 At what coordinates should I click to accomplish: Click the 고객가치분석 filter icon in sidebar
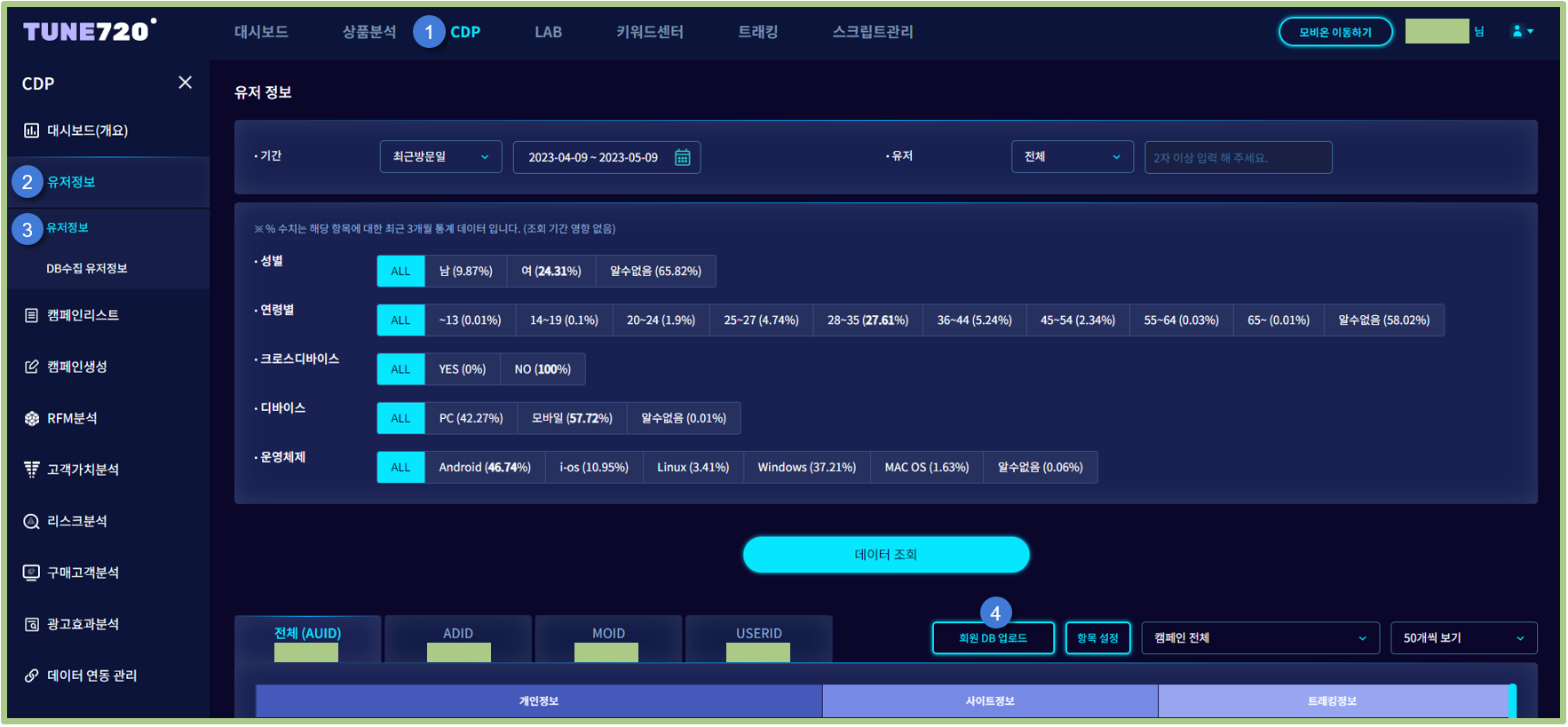tap(32, 470)
